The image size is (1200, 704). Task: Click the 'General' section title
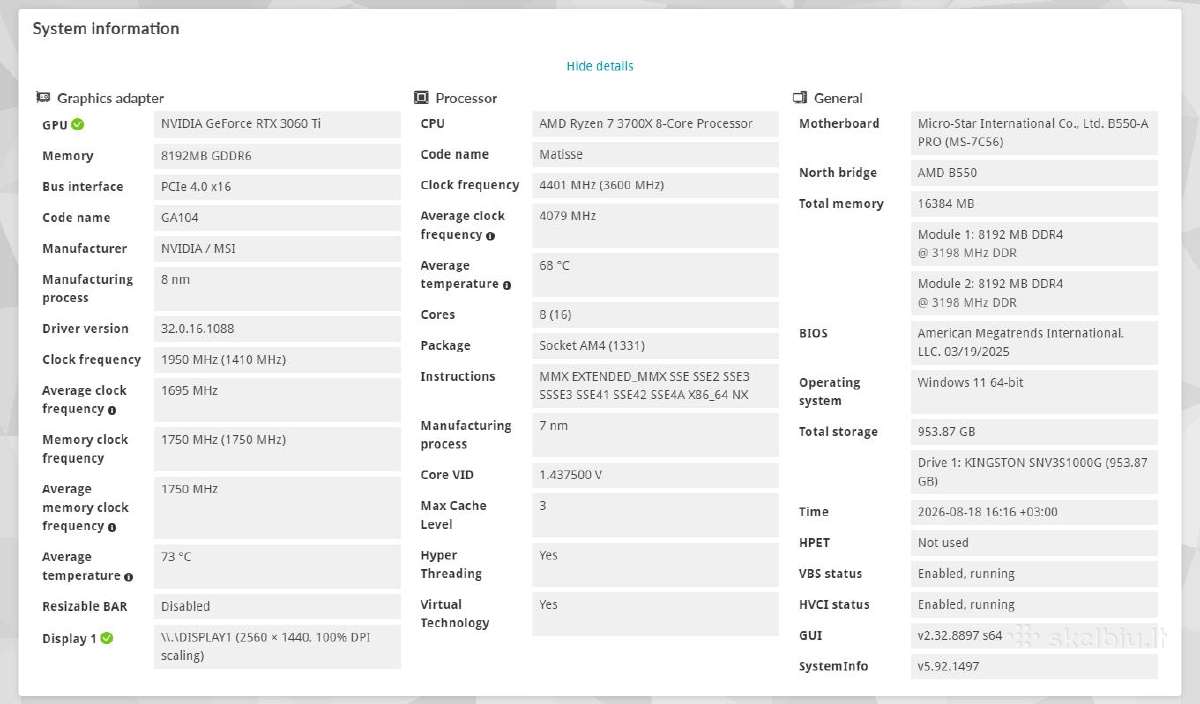point(838,98)
